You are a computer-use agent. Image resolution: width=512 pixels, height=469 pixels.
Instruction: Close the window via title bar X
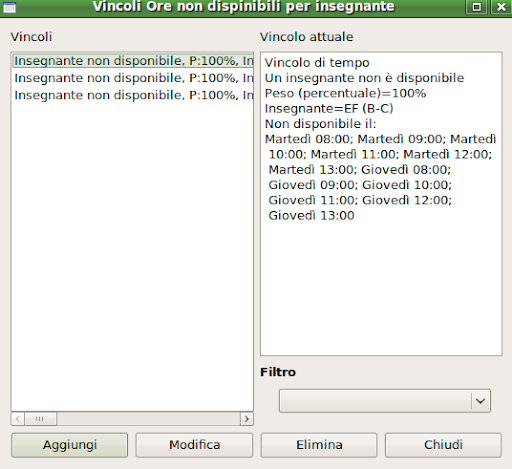(x=501, y=7)
